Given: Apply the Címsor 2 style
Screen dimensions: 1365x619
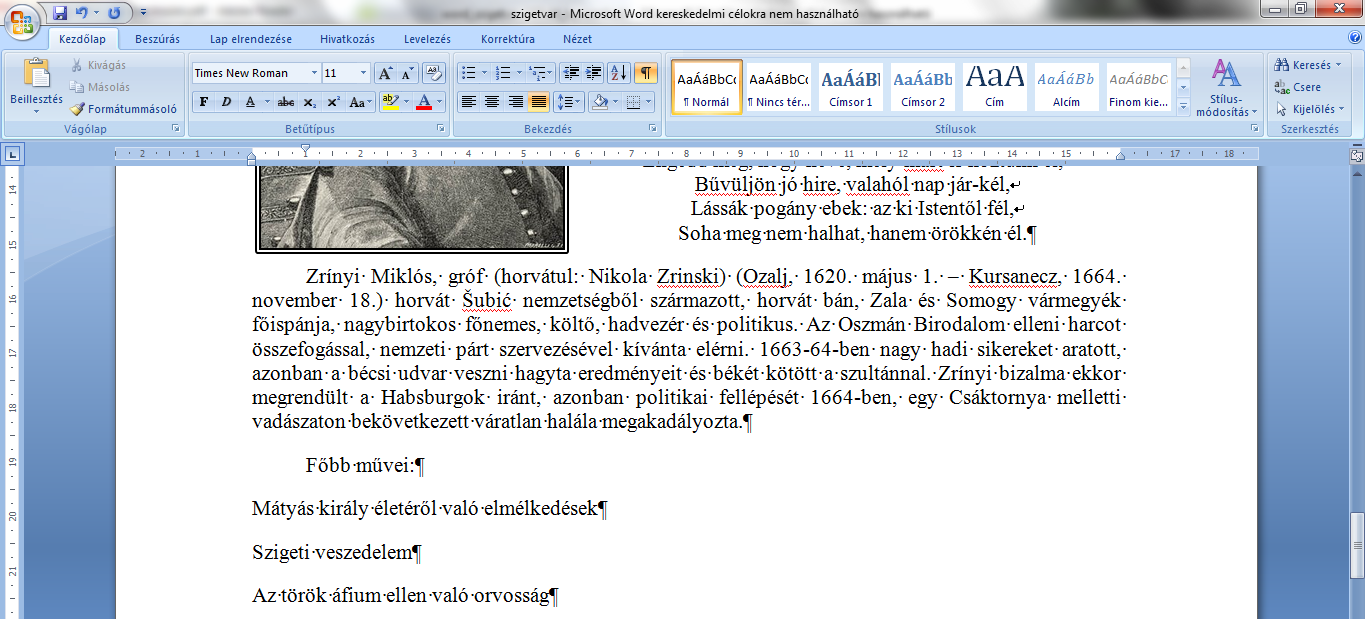Looking at the screenshot, I should pos(922,87).
